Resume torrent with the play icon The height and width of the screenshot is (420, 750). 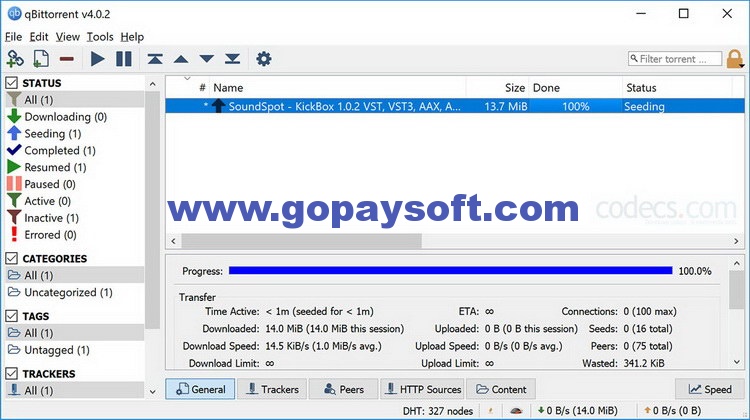coord(98,59)
